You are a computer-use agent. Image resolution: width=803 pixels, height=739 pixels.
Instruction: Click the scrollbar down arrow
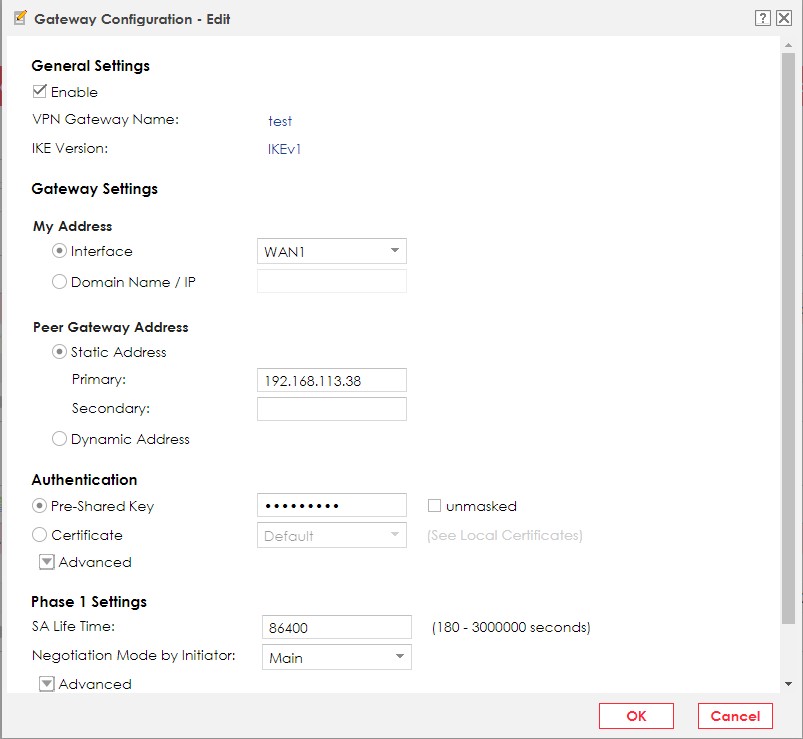tap(788, 684)
